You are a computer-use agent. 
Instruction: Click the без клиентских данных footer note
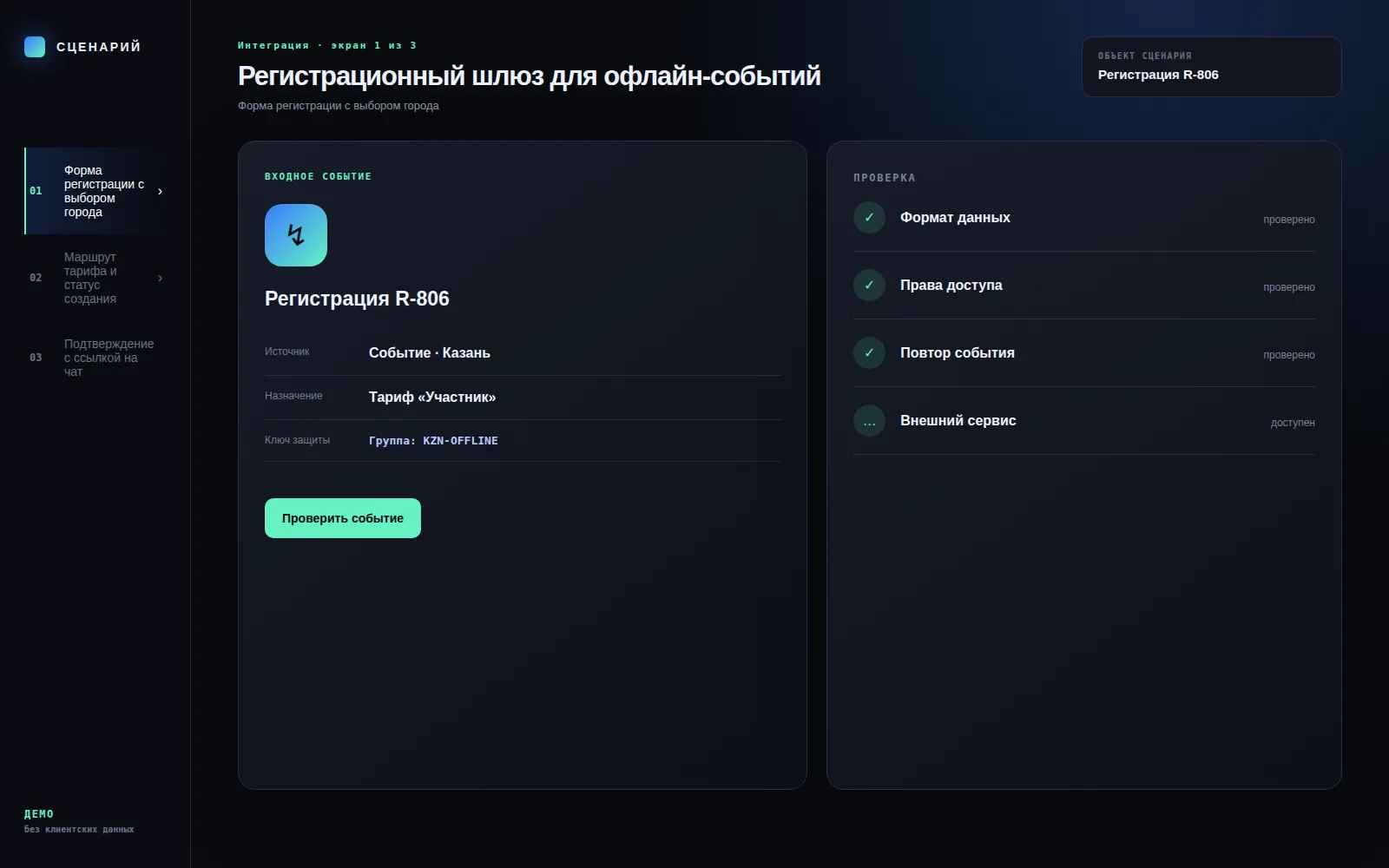(x=79, y=830)
